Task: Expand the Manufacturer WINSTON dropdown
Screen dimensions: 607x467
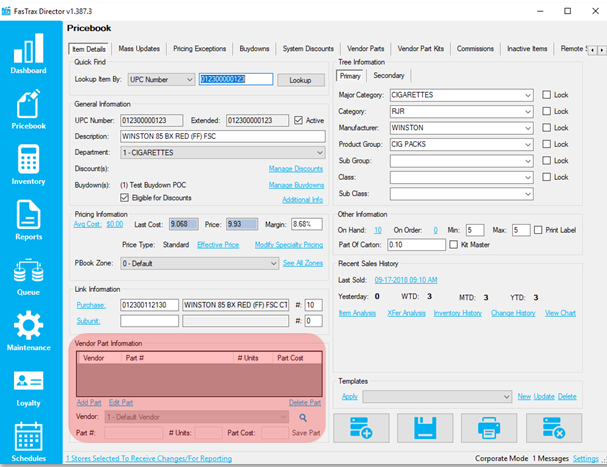Action: [x=528, y=128]
